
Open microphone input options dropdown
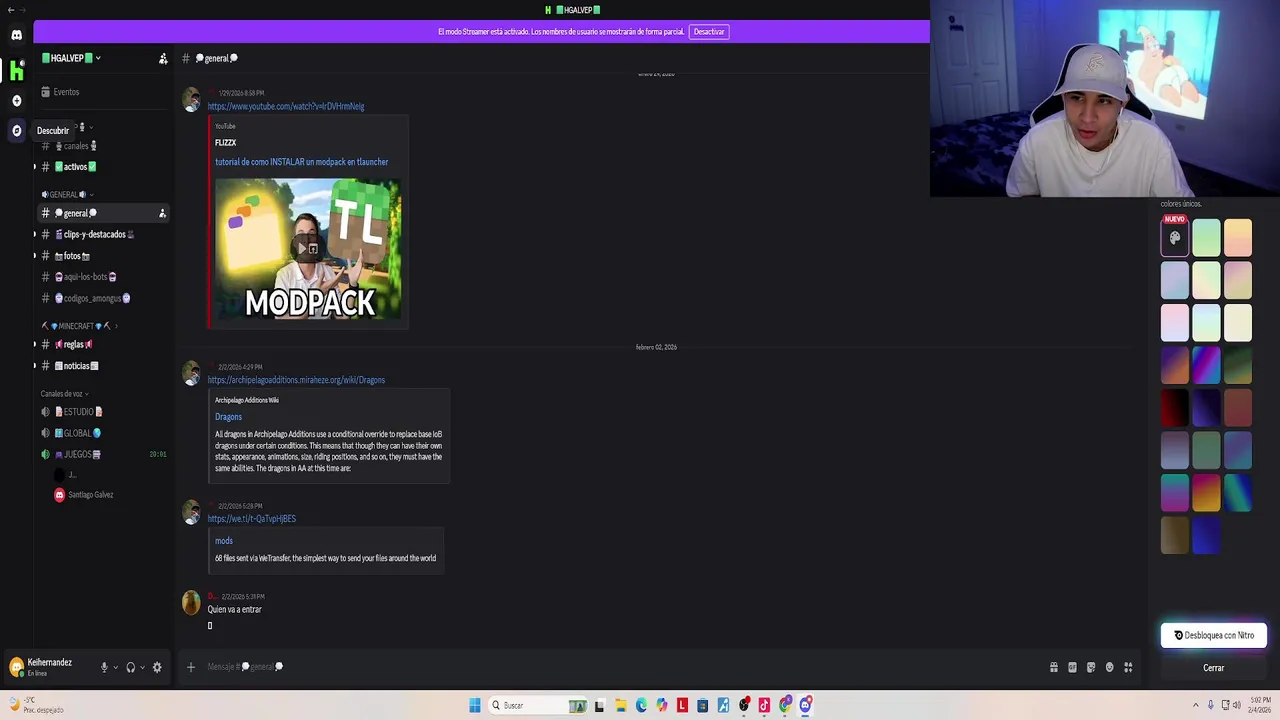click(x=116, y=668)
